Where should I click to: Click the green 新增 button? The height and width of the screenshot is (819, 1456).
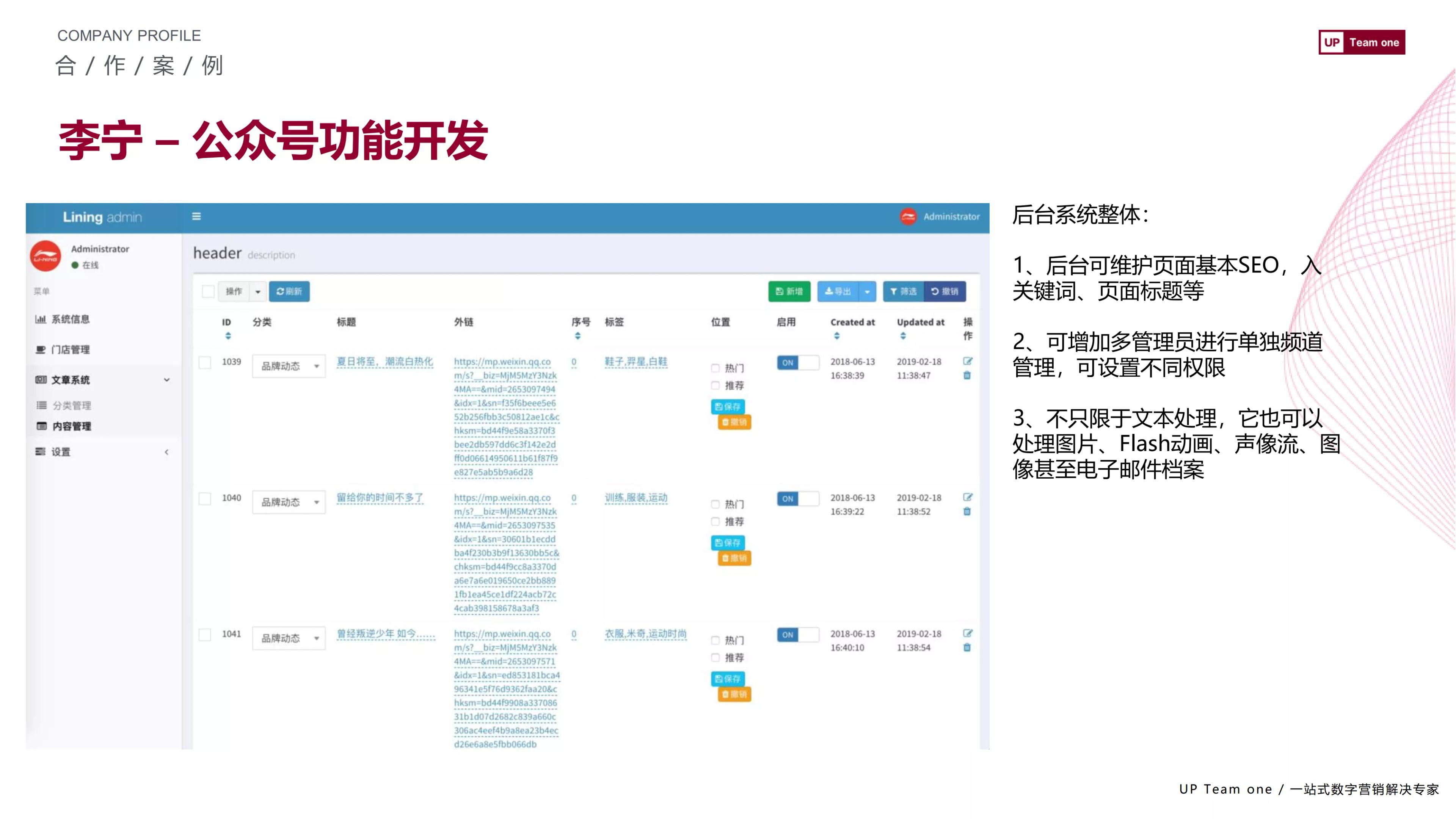789,291
